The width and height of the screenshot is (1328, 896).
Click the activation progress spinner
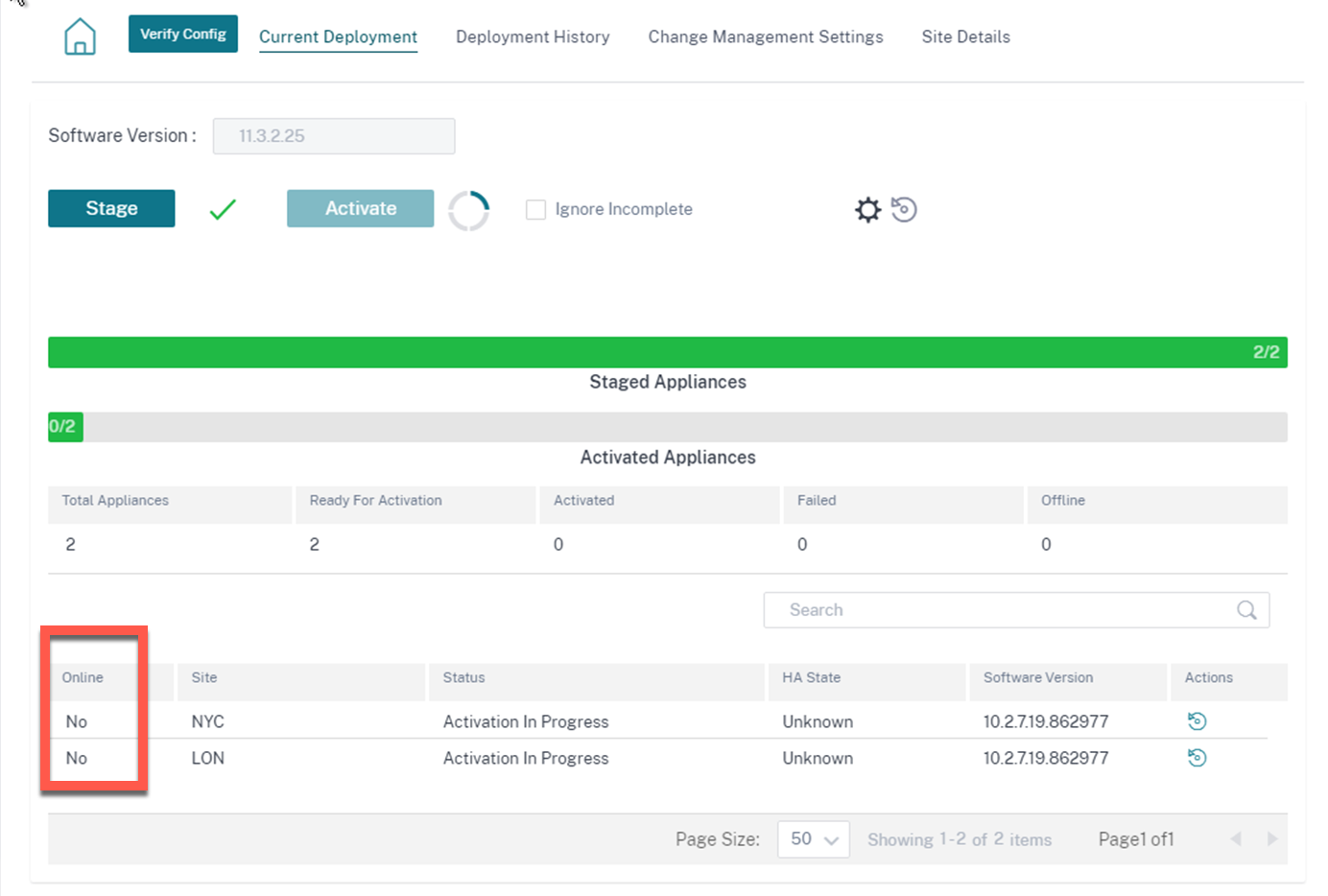click(469, 211)
